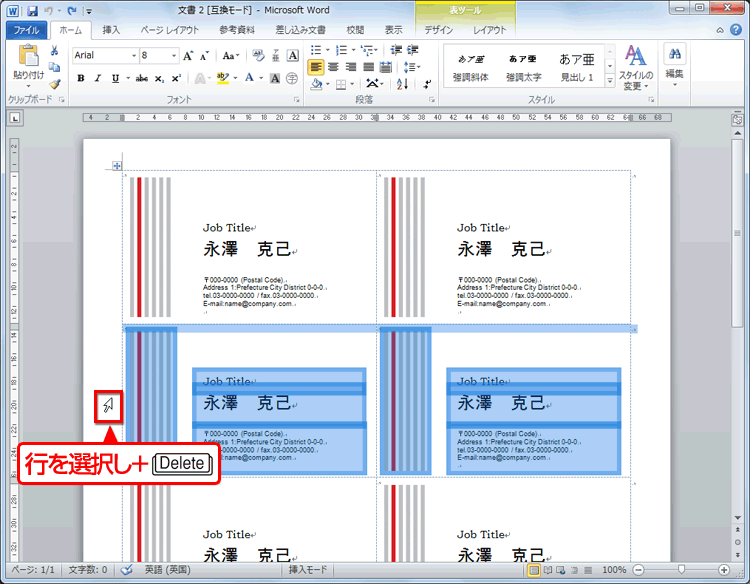Viewport: 750px width, 584px height.
Task: Click the Cut scissors icon
Action: tap(55, 50)
